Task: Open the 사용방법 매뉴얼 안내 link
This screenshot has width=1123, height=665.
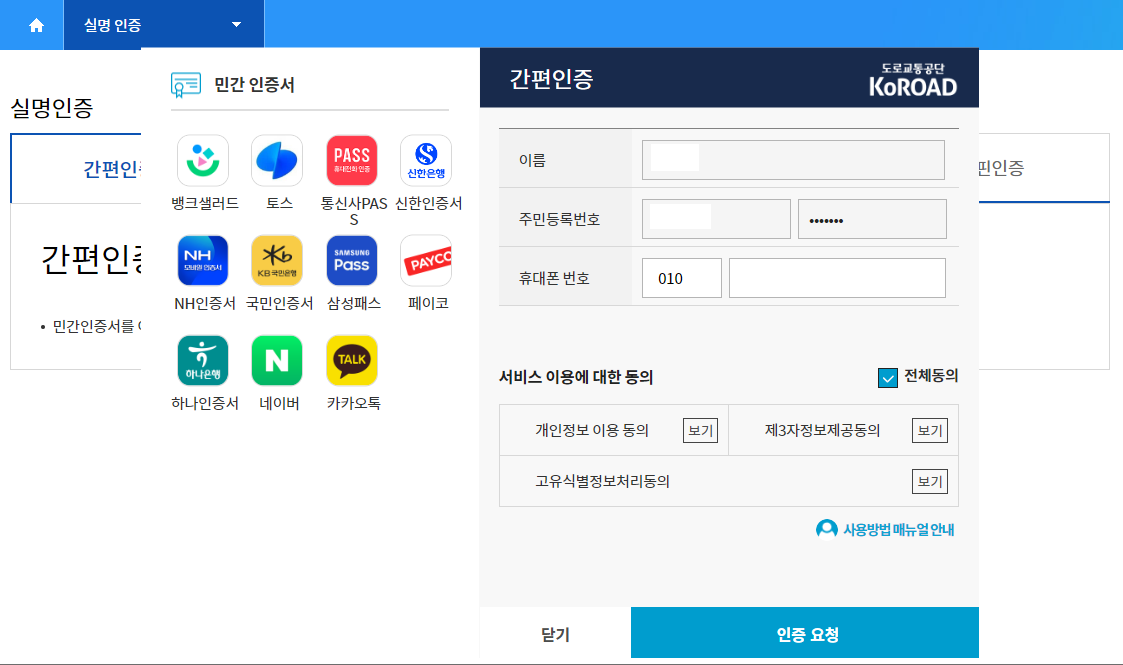Action: click(898, 530)
